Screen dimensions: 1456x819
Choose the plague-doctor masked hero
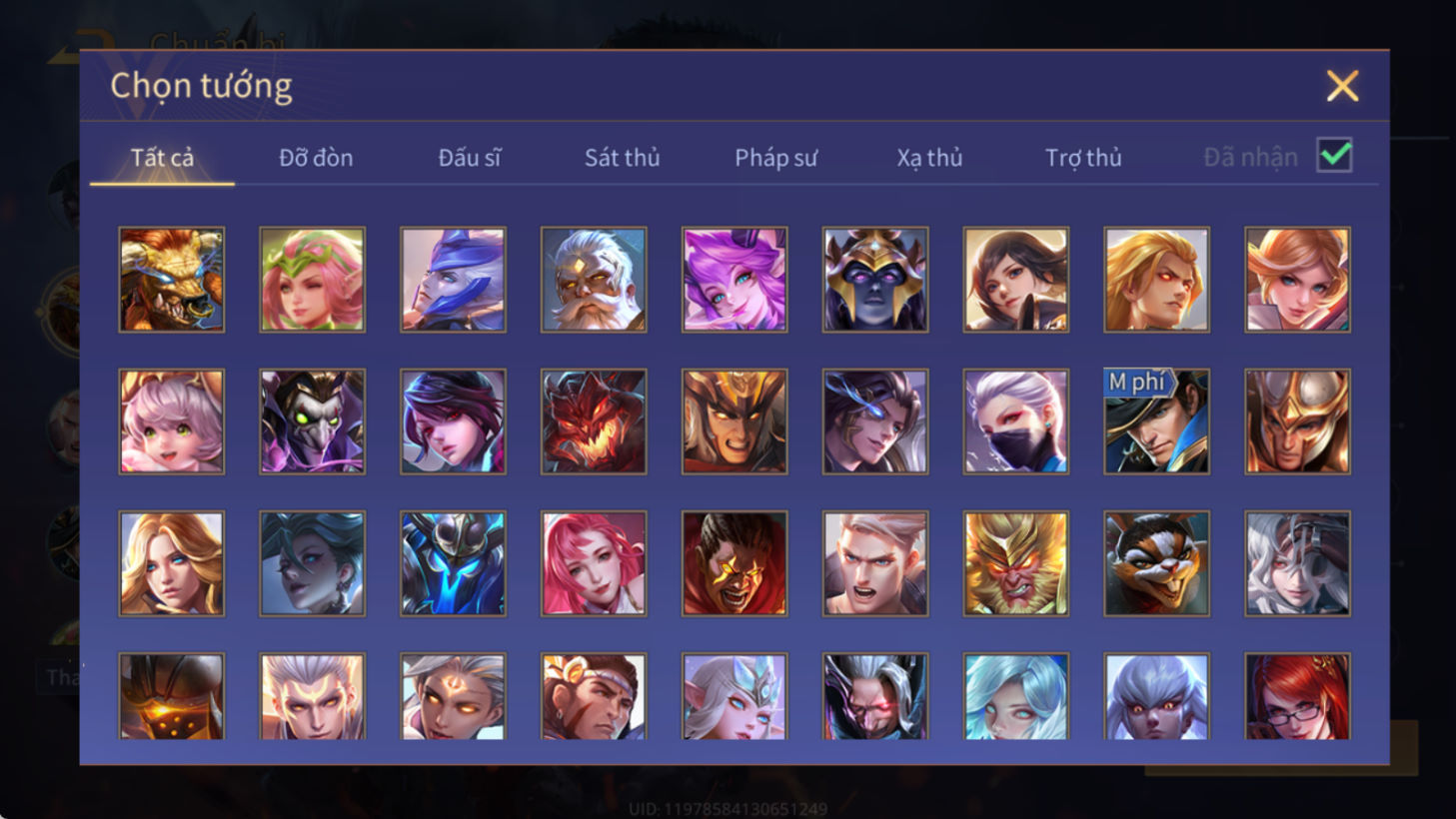click(312, 421)
